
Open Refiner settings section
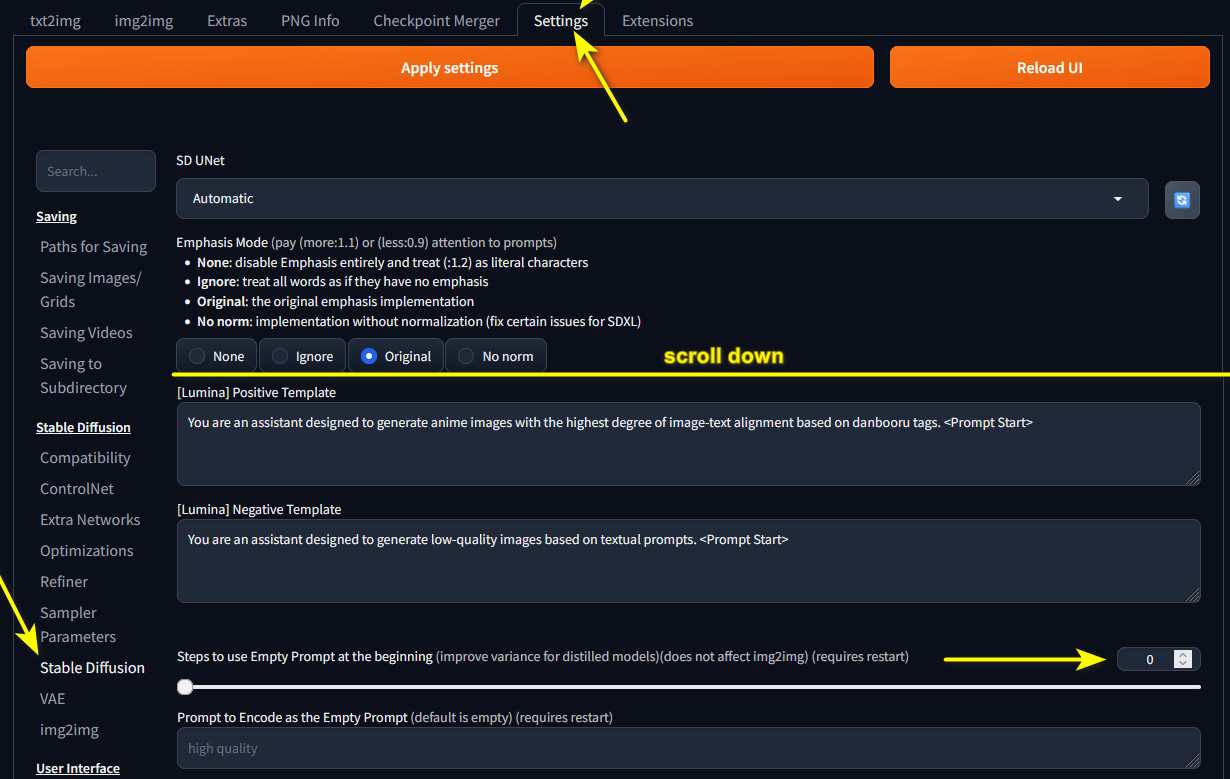point(64,582)
